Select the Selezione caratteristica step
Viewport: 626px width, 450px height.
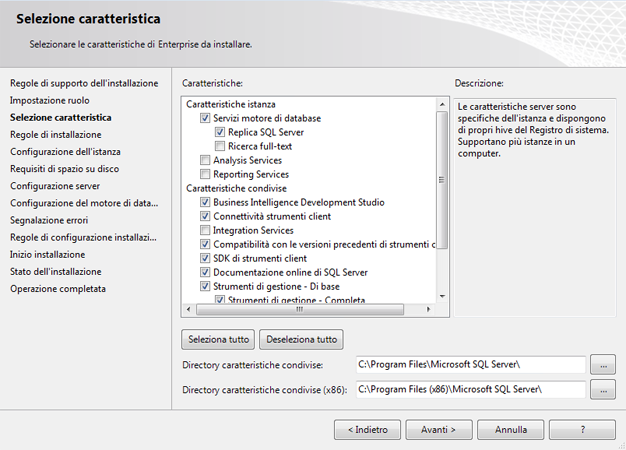tap(61, 118)
